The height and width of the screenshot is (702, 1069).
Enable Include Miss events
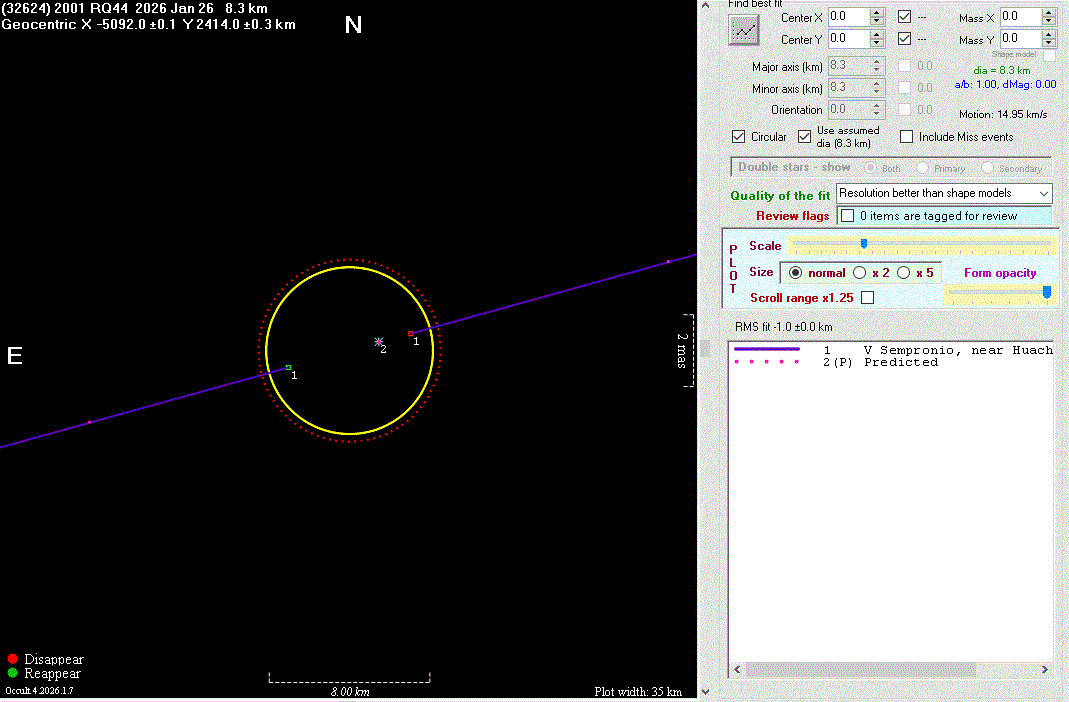tap(907, 137)
